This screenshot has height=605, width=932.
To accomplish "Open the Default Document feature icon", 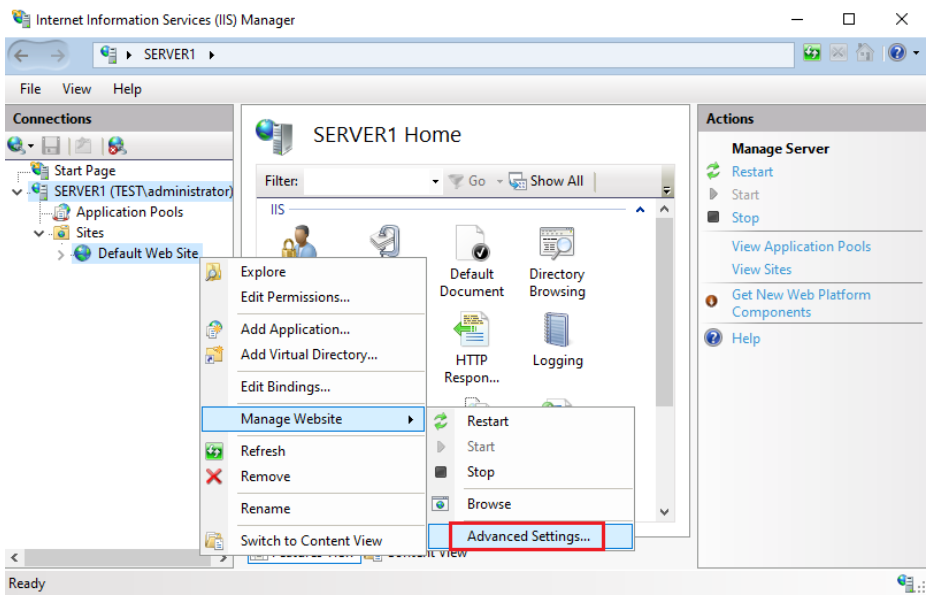I will 471,244.
